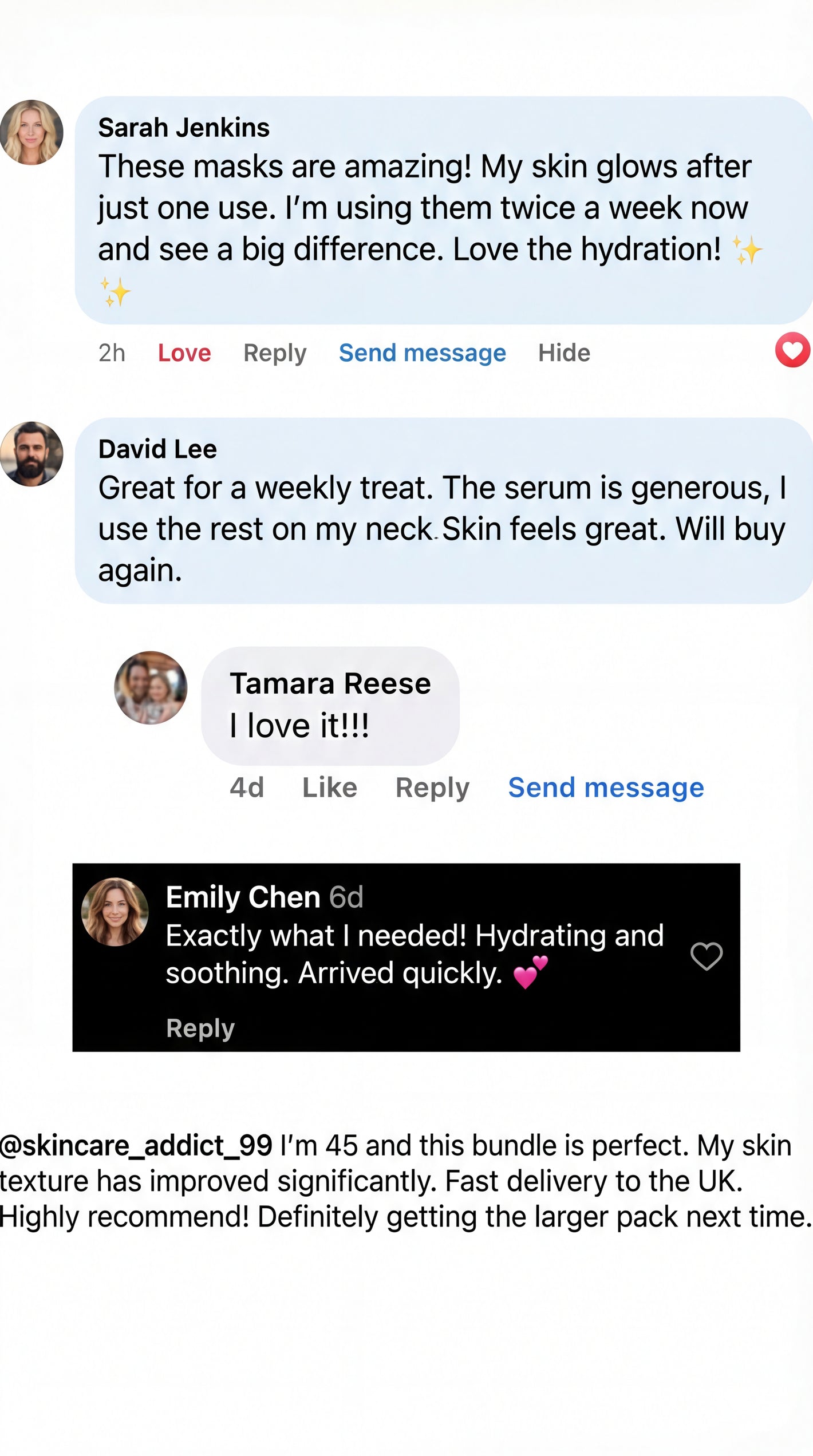Open Emily Chen's profile picture
This screenshot has height=1456, width=813.
pos(115,912)
